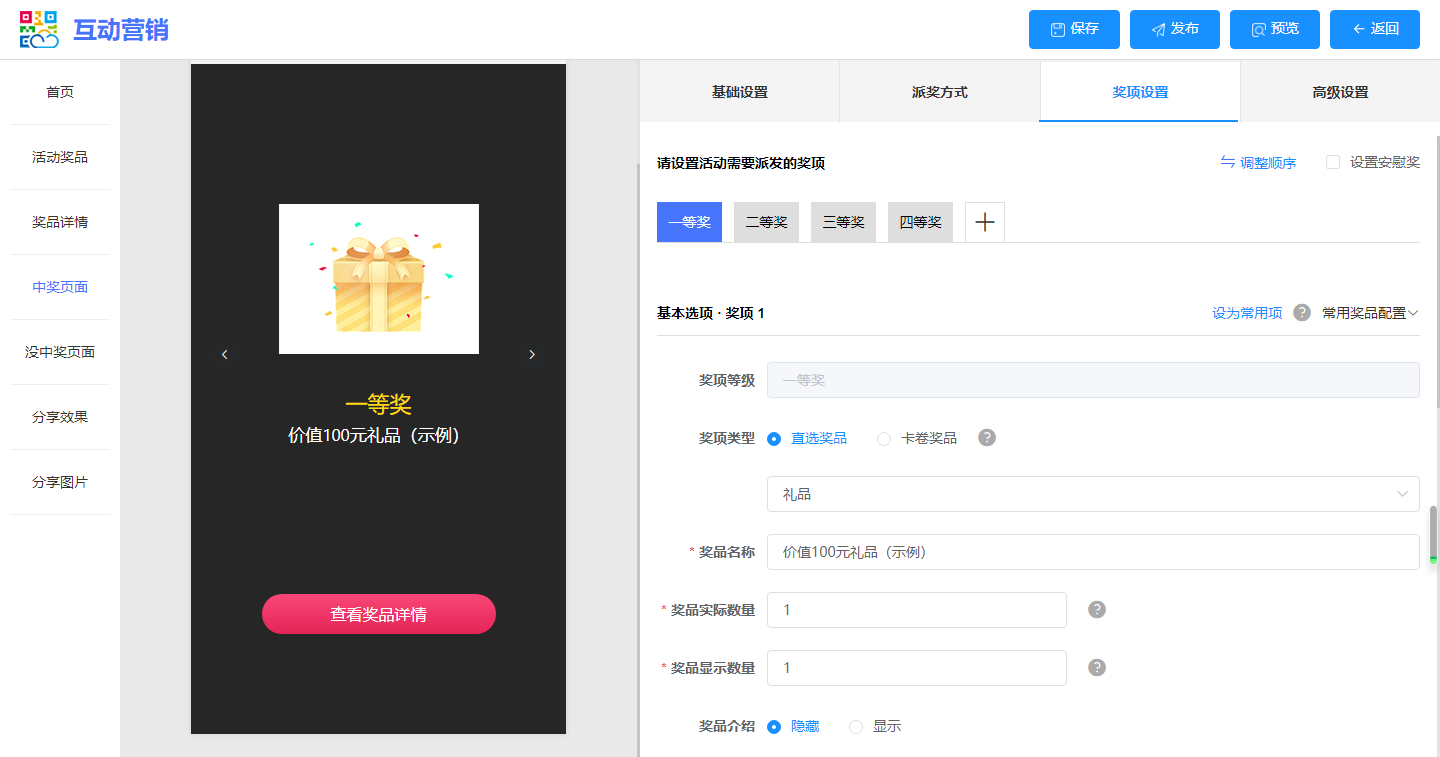Click the 奖品名称 input field
The width and height of the screenshot is (1440, 757).
(x=1093, y=552)
